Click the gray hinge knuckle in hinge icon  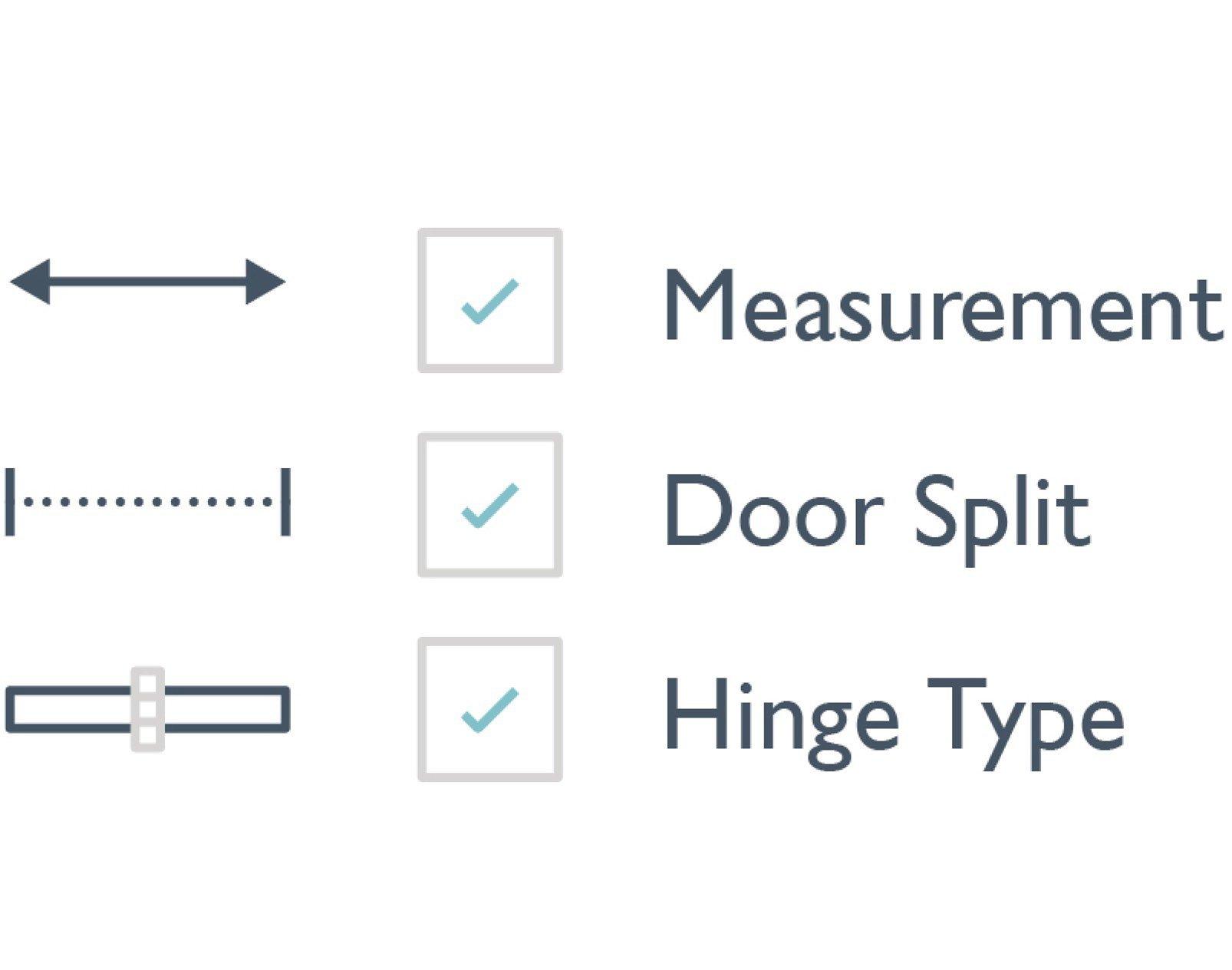(148, 709)
